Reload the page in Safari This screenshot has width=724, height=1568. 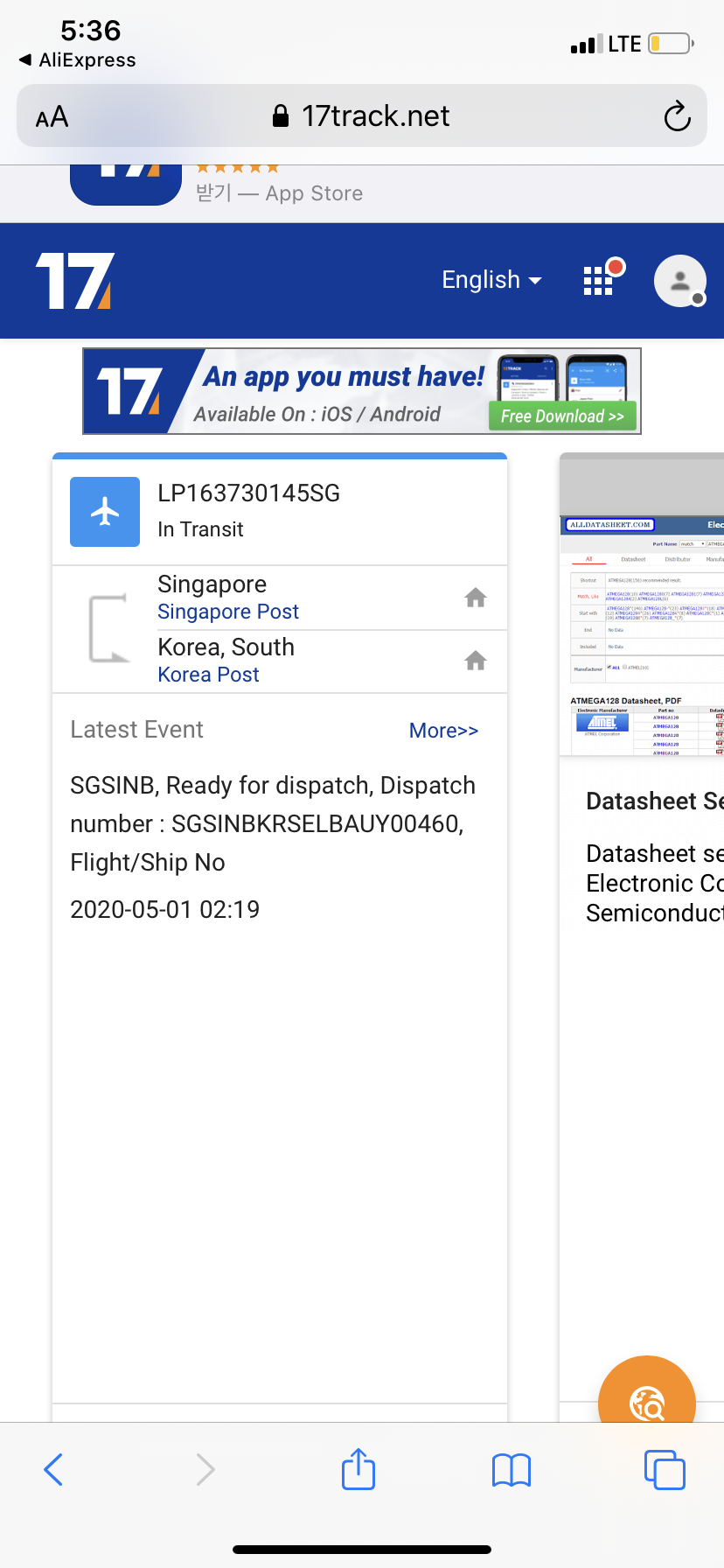click(x=677, y=116)
